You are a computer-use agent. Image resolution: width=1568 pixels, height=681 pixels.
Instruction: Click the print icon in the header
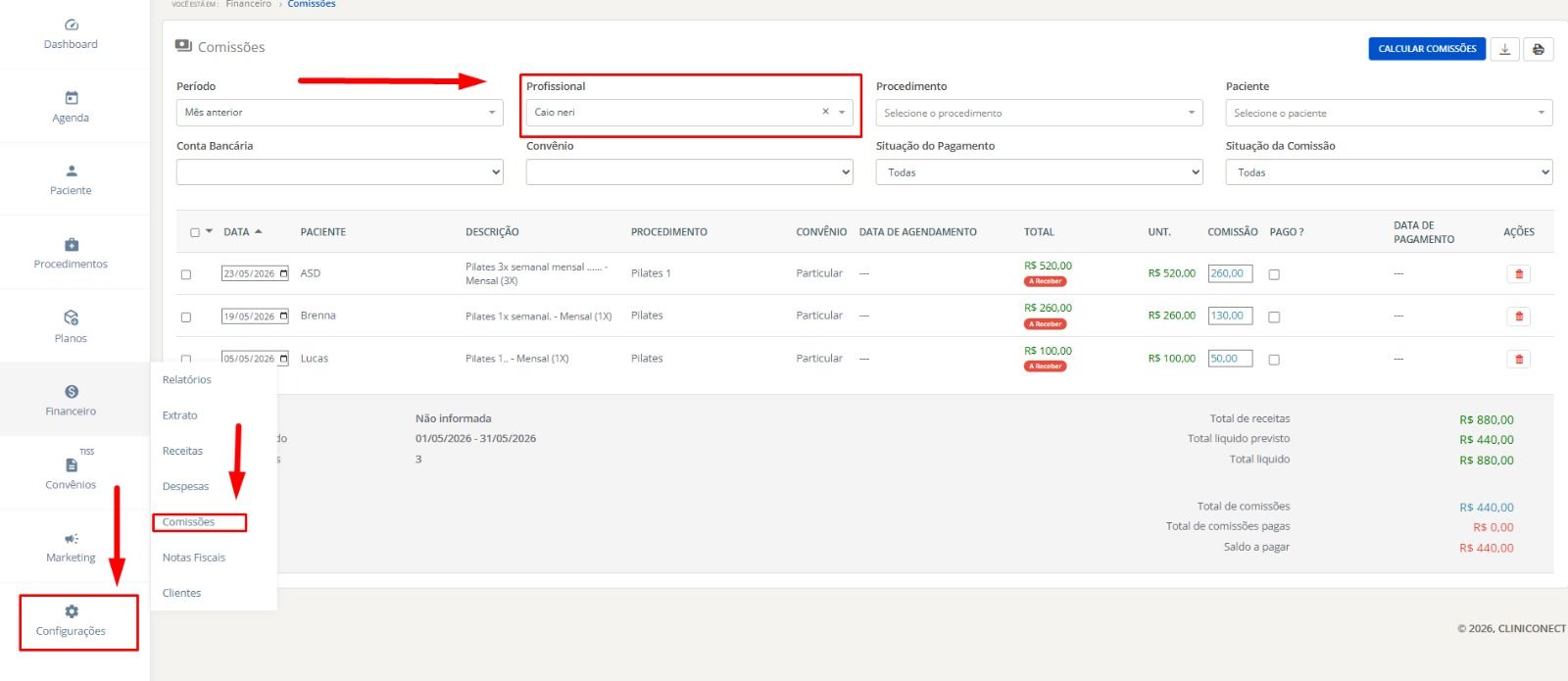click(x=1539, y=49)
